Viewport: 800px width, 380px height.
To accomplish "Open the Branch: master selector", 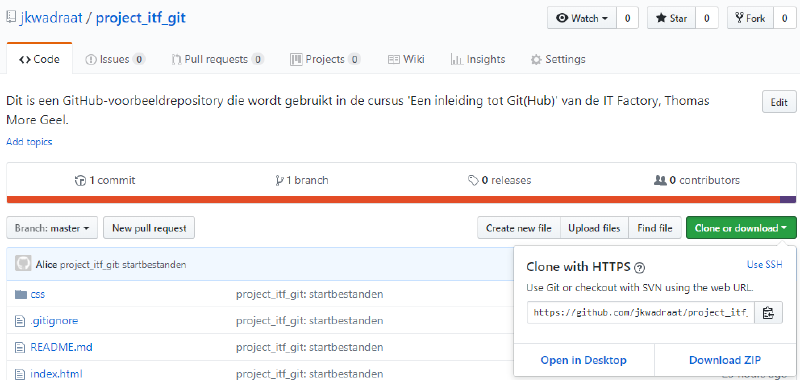I will (x=52, y=228).
